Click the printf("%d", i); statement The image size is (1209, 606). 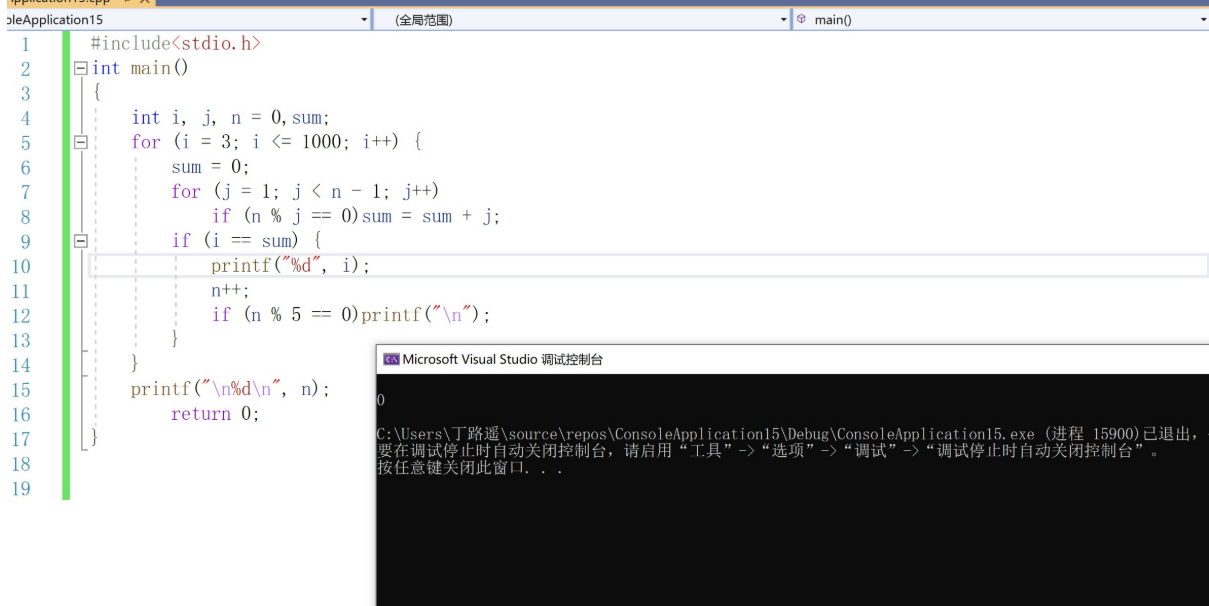click(290, 265)
